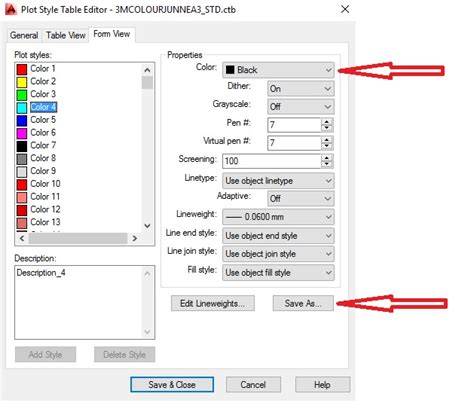Select Color 11 plot style text

(45, 196)
